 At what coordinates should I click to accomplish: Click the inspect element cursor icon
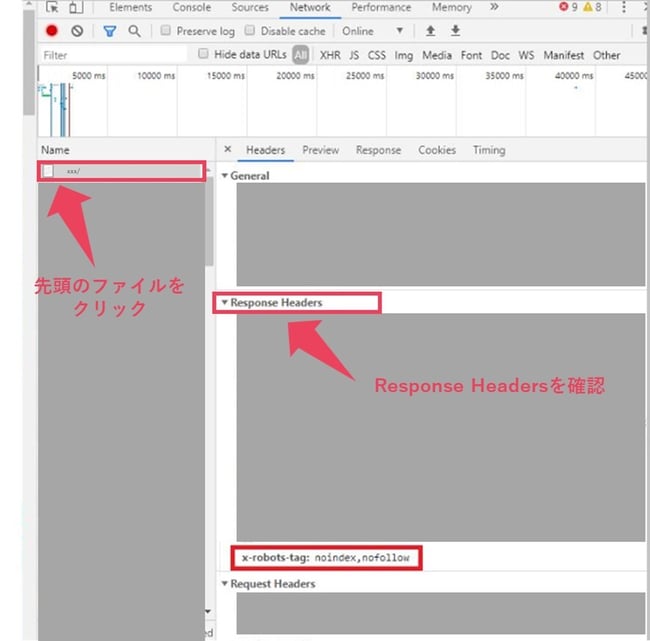point(54,8)
